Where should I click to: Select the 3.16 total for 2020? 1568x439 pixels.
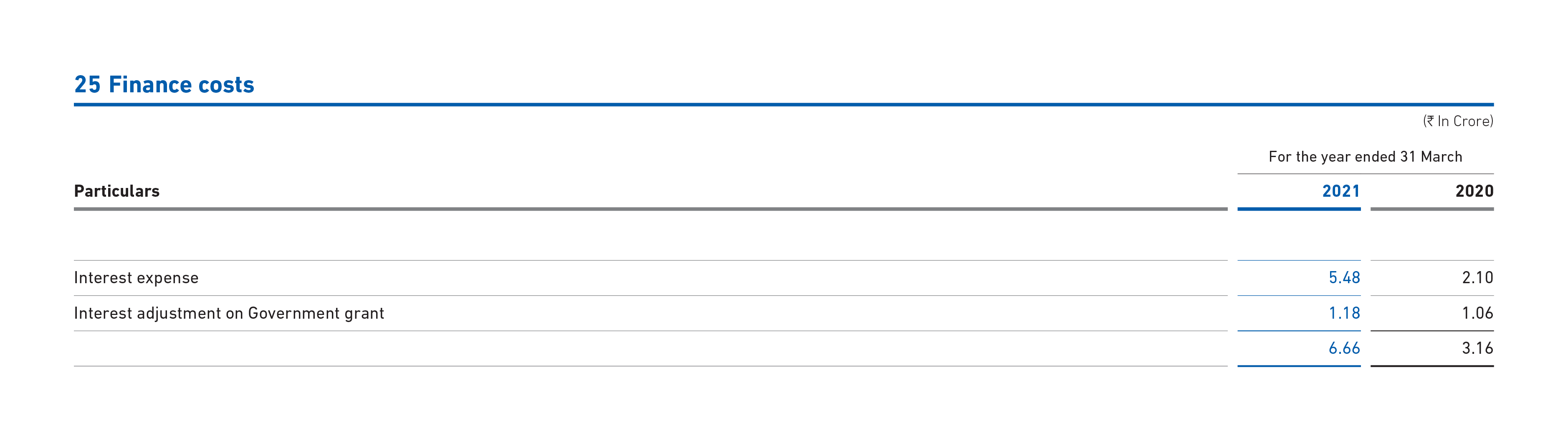(1477, 348)
